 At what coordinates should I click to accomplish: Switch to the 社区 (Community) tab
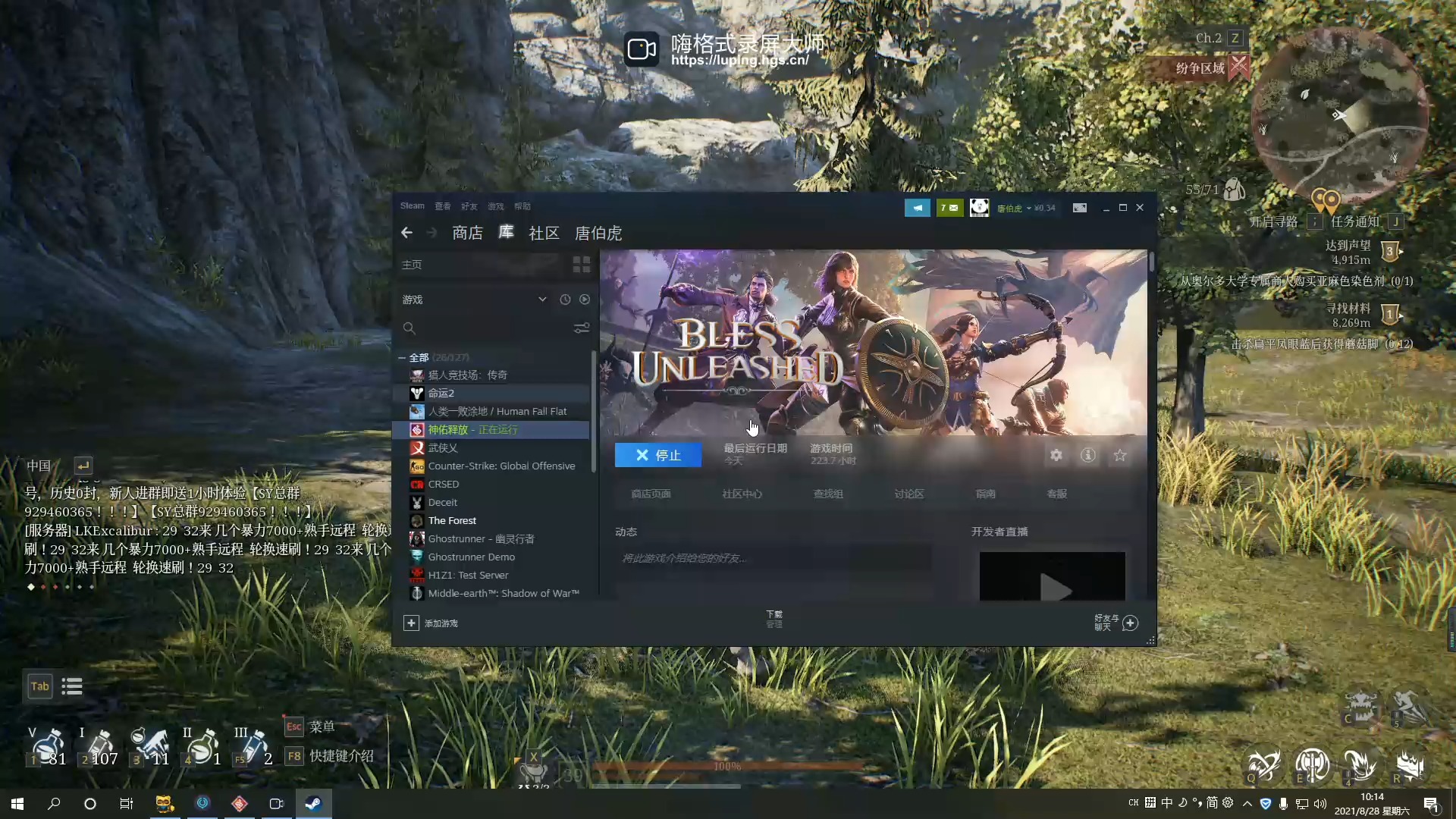pos(544,233)
